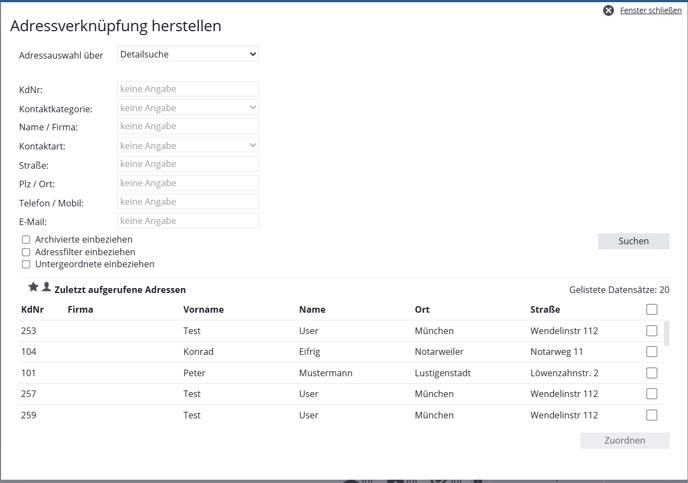688x483 pixels.
Task: Select all records via header checkbox
Action: pos(652,309)
